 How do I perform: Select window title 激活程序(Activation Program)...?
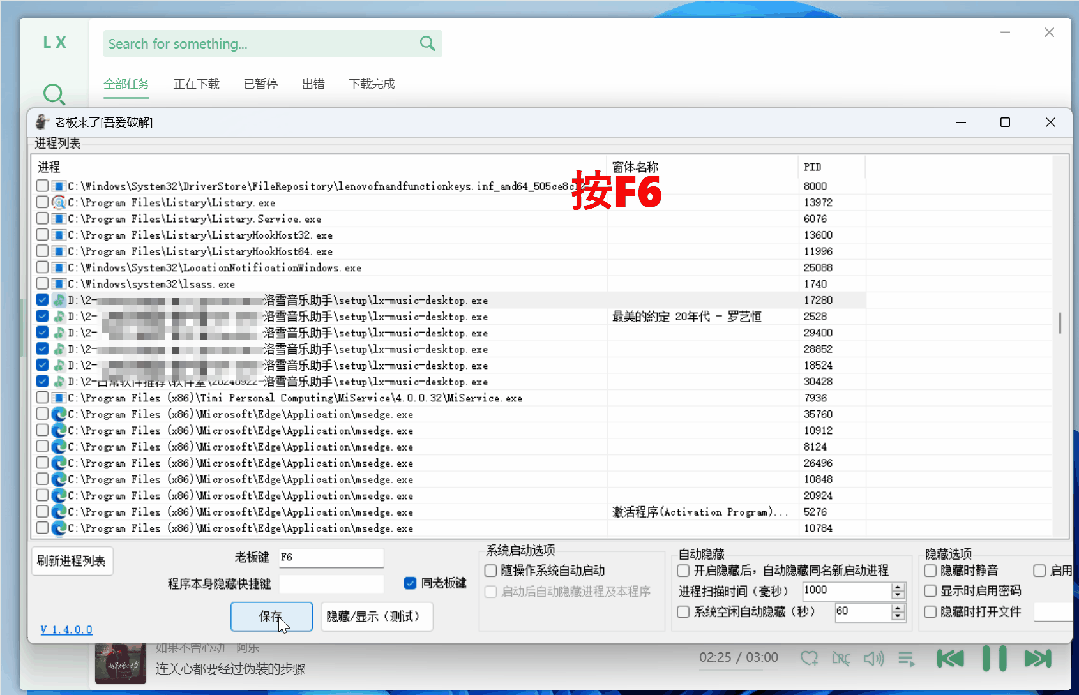point(700,512)
